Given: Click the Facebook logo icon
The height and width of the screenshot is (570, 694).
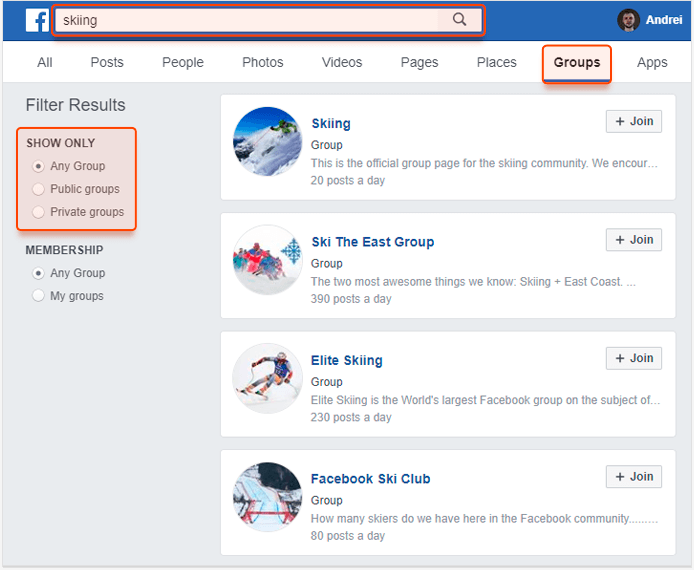Looking at the screenshot, I should coord(37,20).
